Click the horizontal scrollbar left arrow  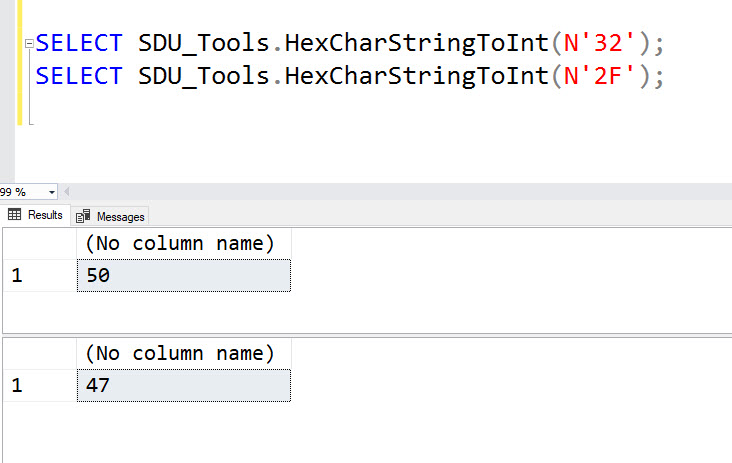pos(66,192)
